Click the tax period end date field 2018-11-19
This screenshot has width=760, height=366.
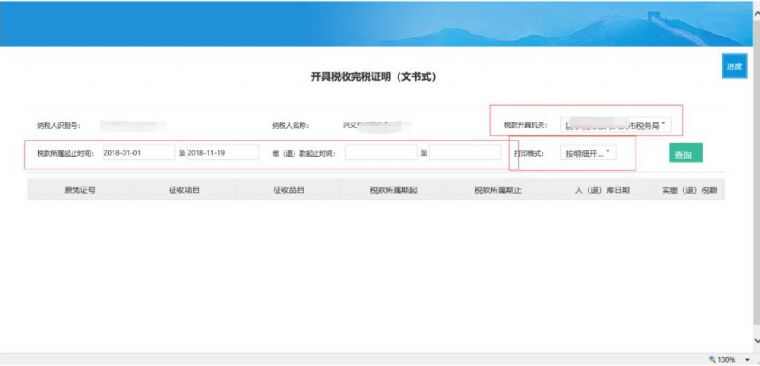222,152
